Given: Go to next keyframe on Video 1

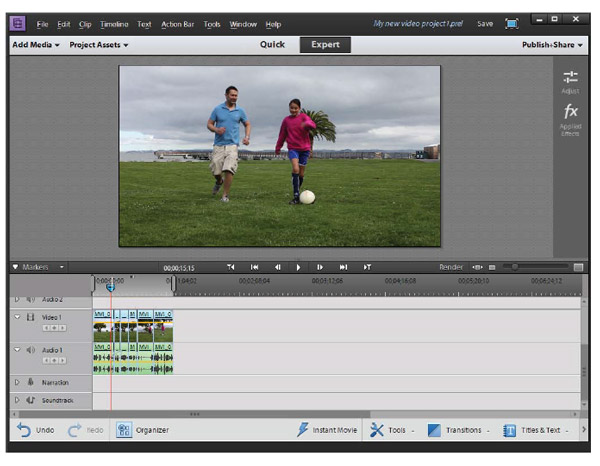Looking at the screenshot, I should (62, 328).
